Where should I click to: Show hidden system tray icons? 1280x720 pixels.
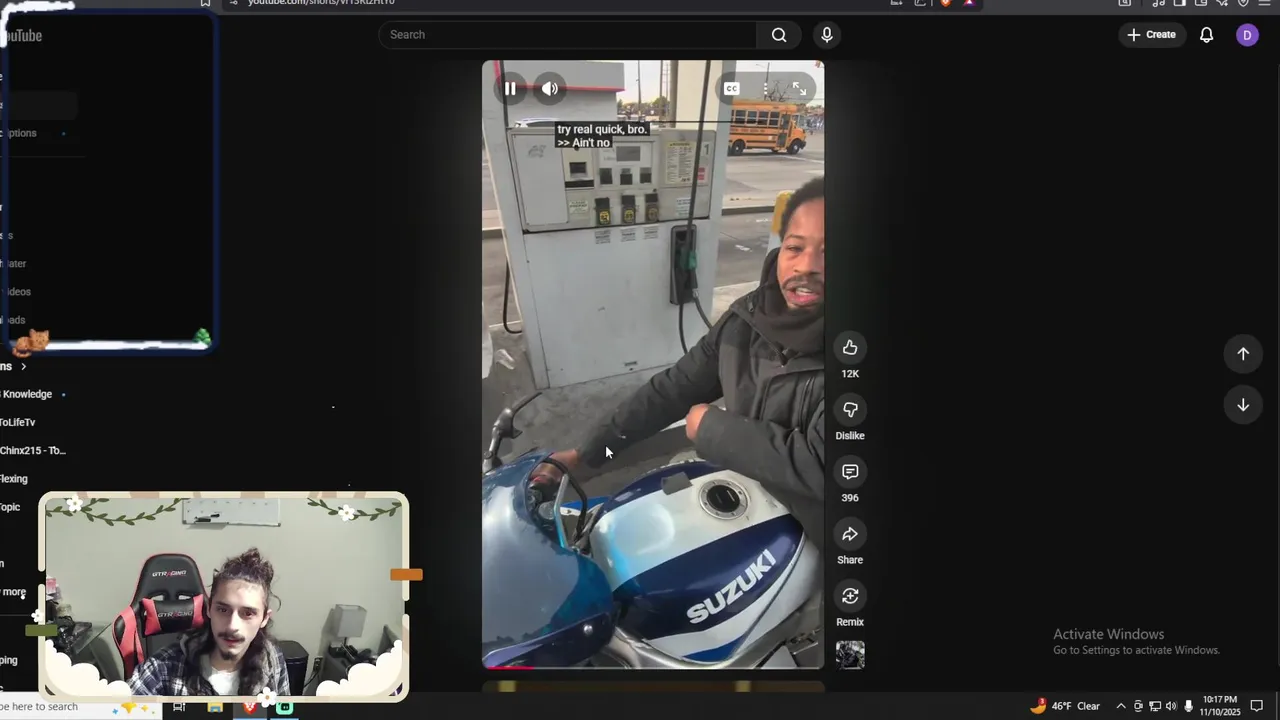pos(1121,706)
